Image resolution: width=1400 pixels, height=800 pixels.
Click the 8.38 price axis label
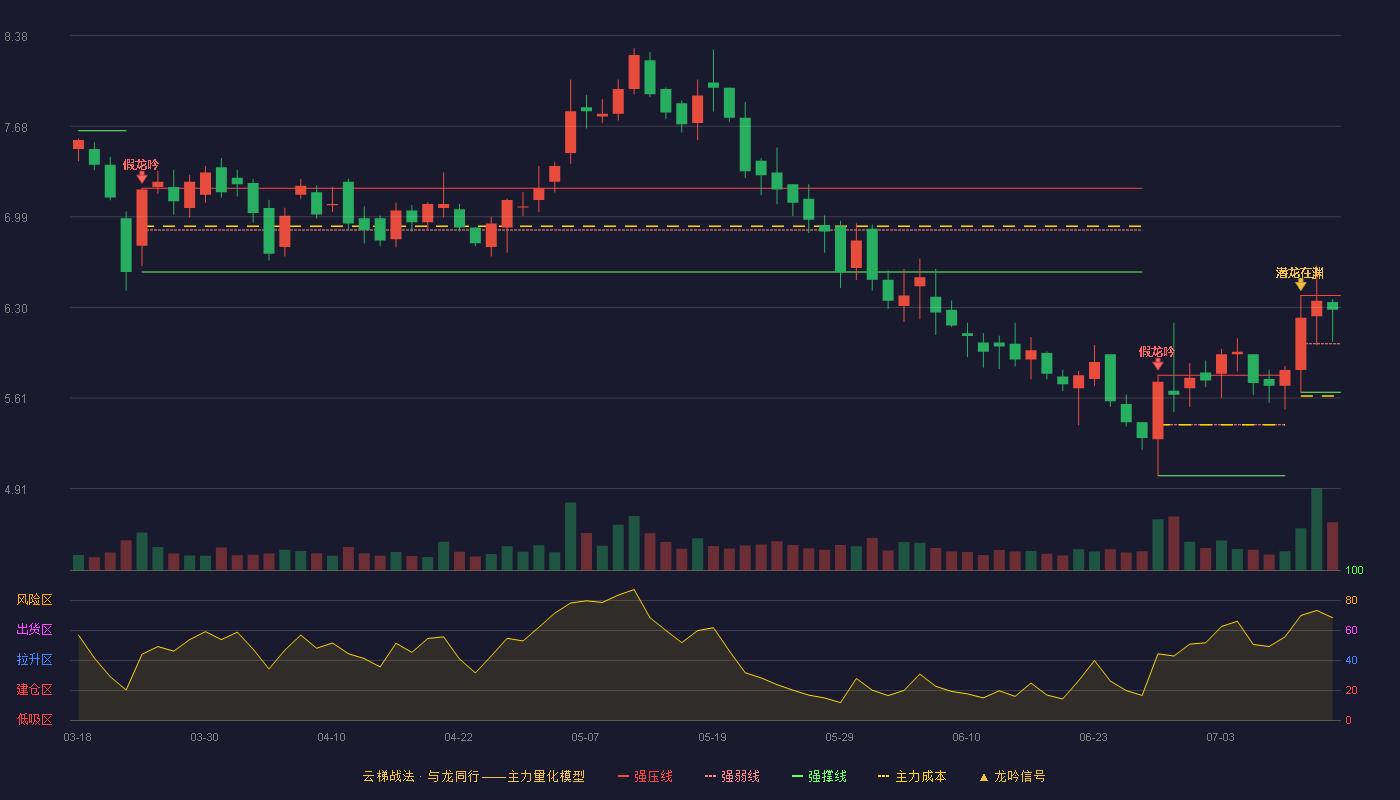pyautogui.click(x=16, y=37)
